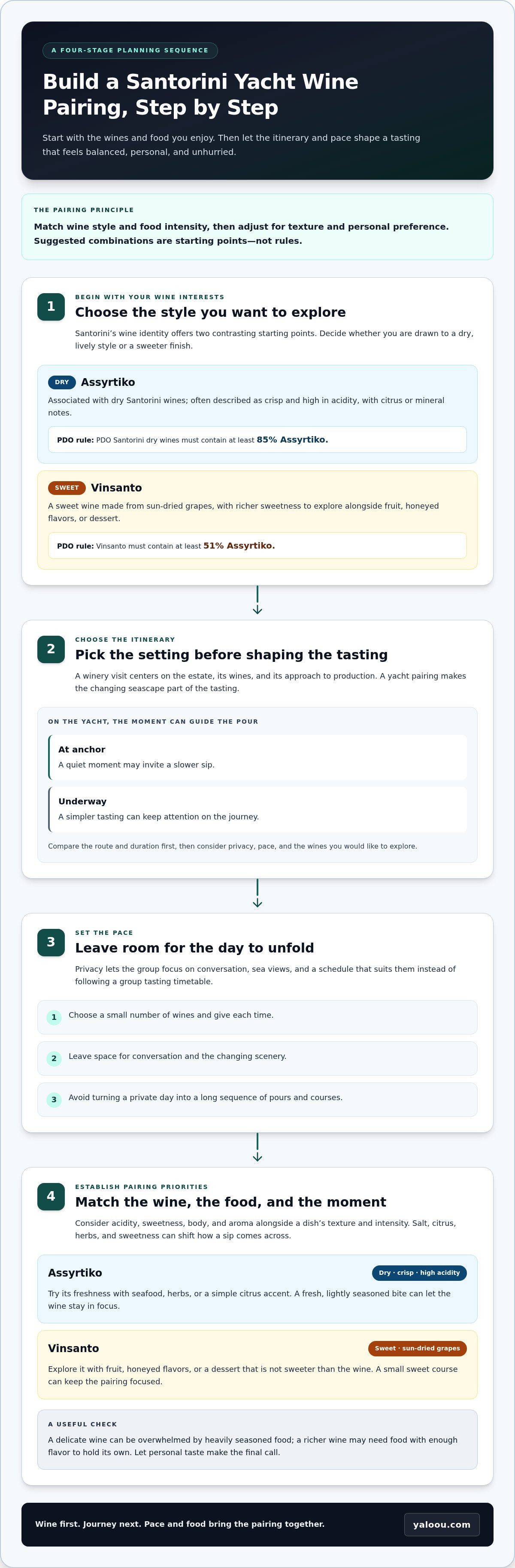Click the arrow between steps 1 and 2
The height and width of the screenshot is (1568, 515).
(x=257, y=600)
